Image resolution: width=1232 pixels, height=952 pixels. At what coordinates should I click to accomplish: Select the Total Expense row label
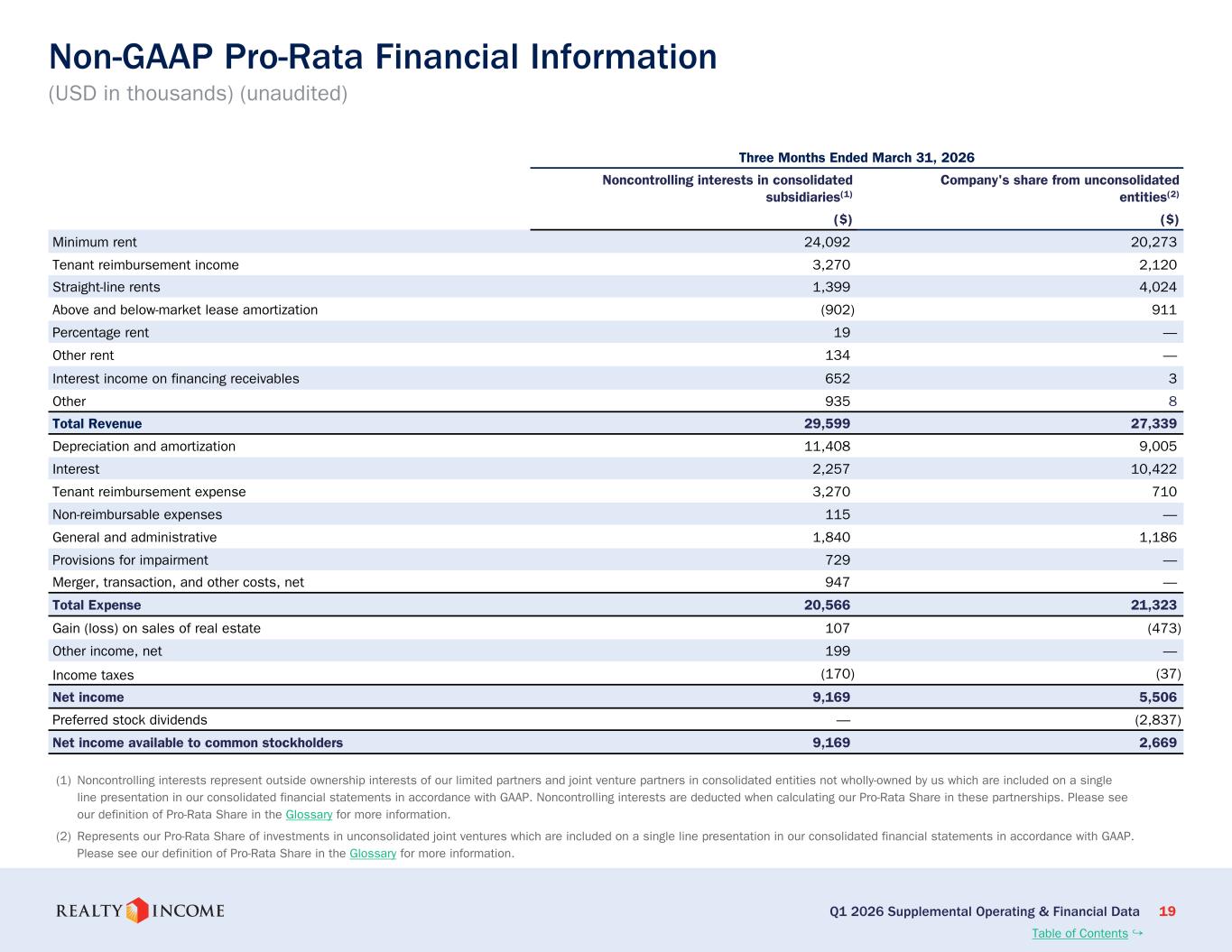(x=97, y=605)
